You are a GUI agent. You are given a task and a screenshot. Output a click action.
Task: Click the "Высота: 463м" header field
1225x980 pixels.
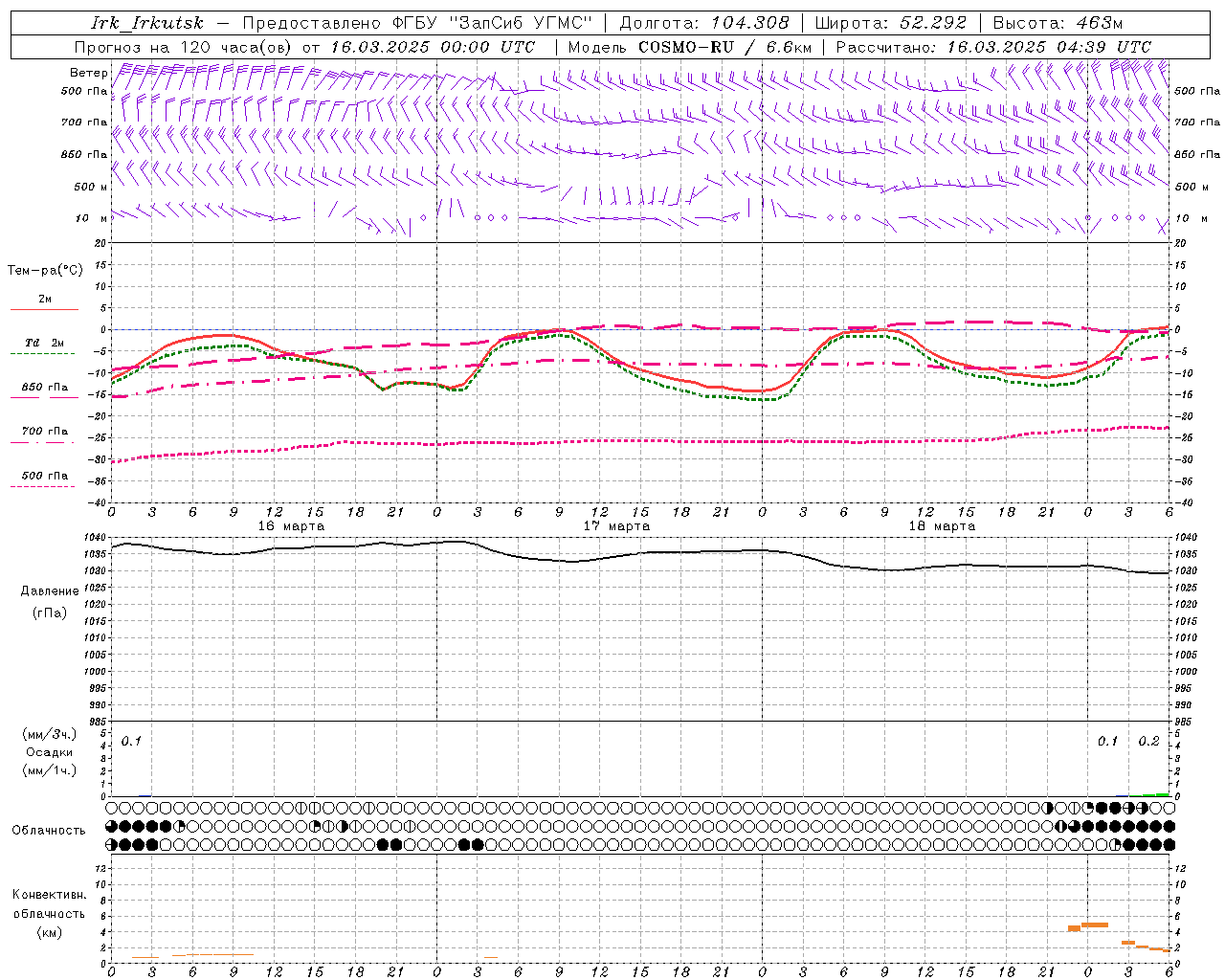coord(1058,23)
